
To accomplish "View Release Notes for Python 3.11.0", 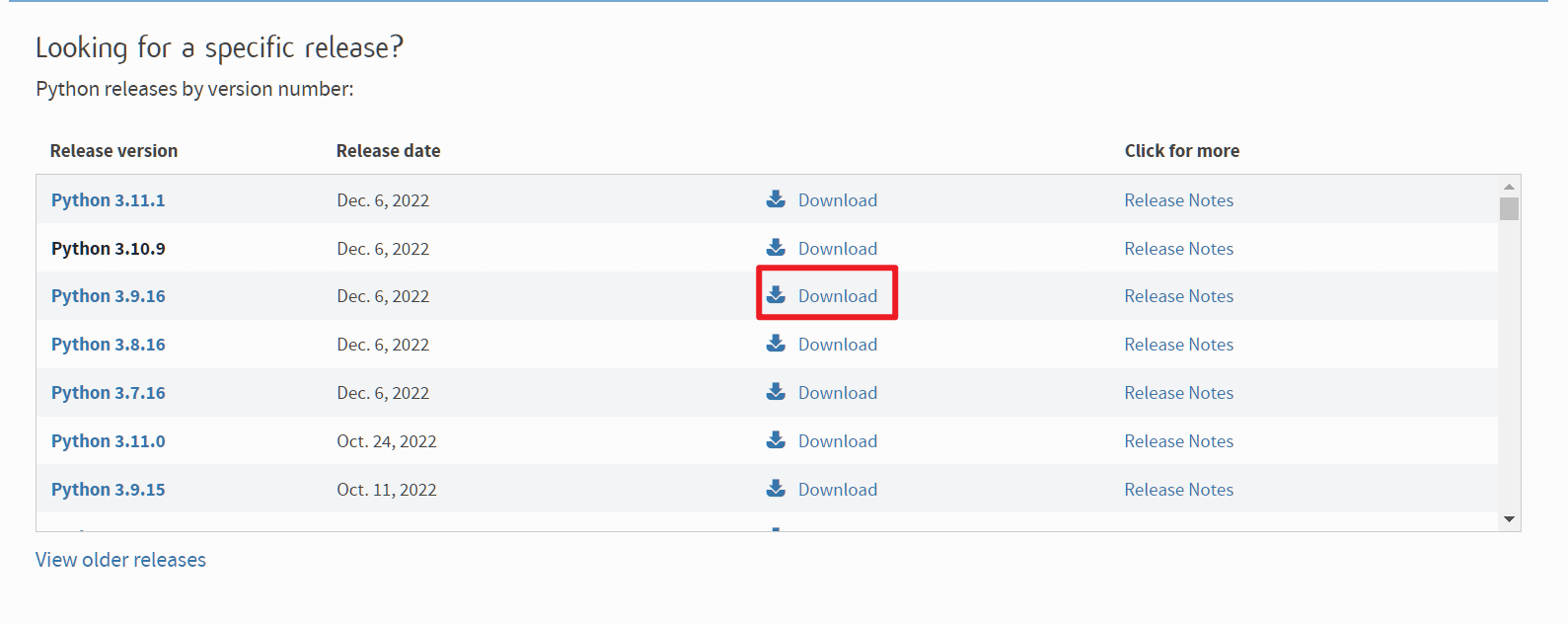I will pos(1179,441).
